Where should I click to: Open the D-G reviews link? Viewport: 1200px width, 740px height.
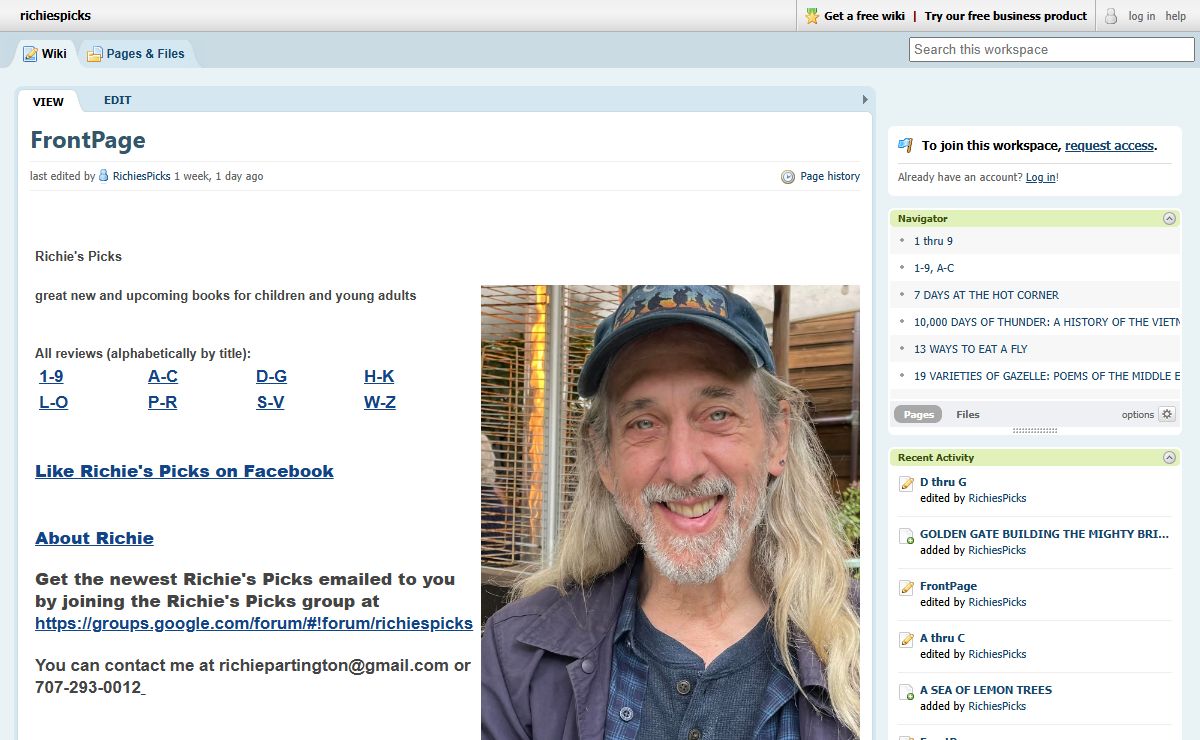tap(271, 376)
